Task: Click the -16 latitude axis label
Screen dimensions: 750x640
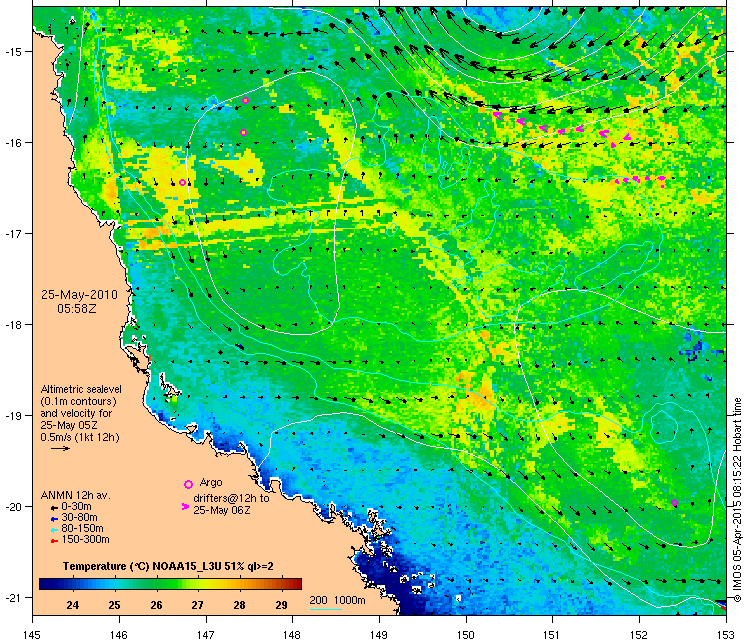Action: tap(12, 143)
